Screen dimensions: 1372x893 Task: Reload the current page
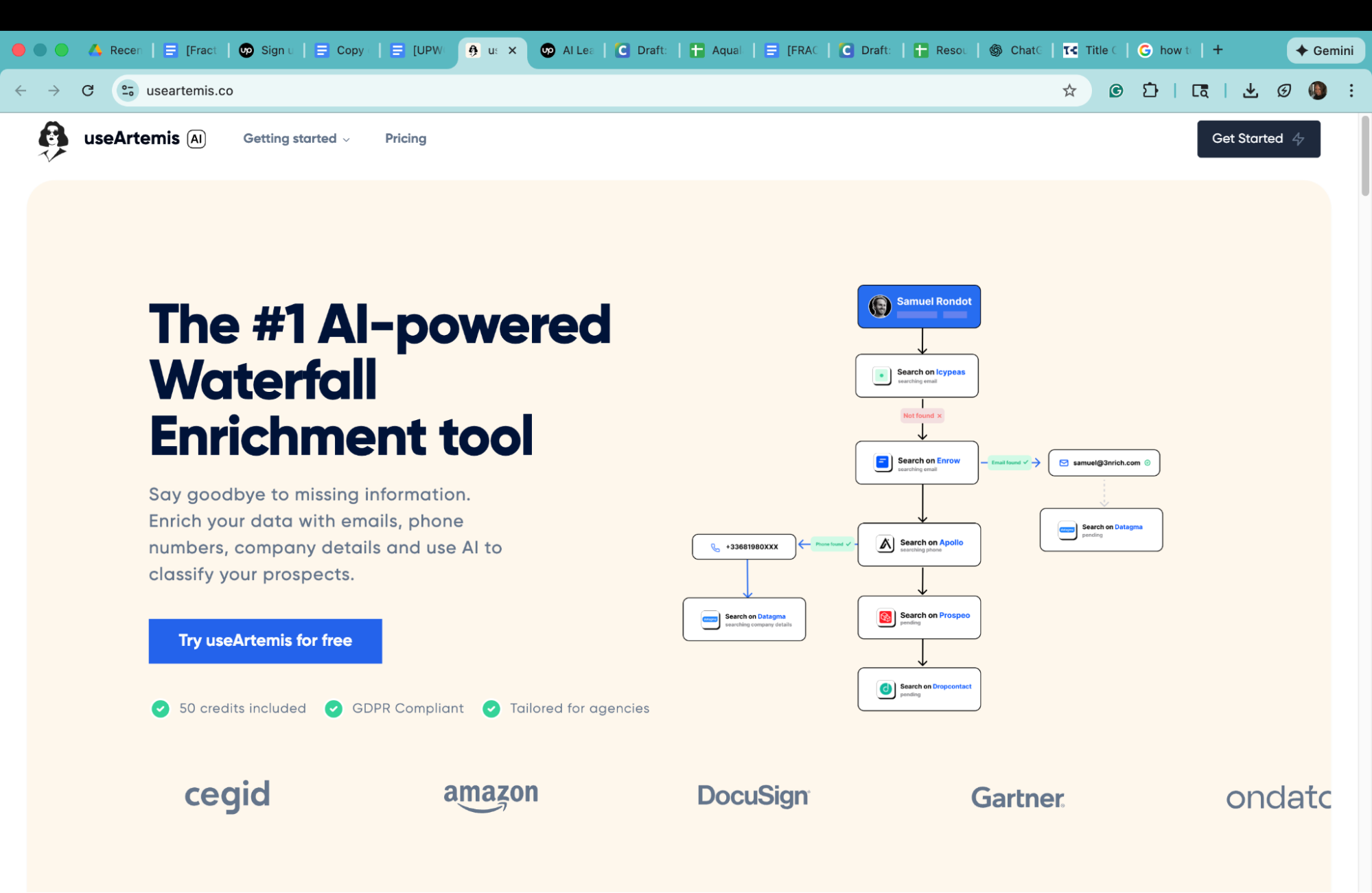click(x=87, y=91)
